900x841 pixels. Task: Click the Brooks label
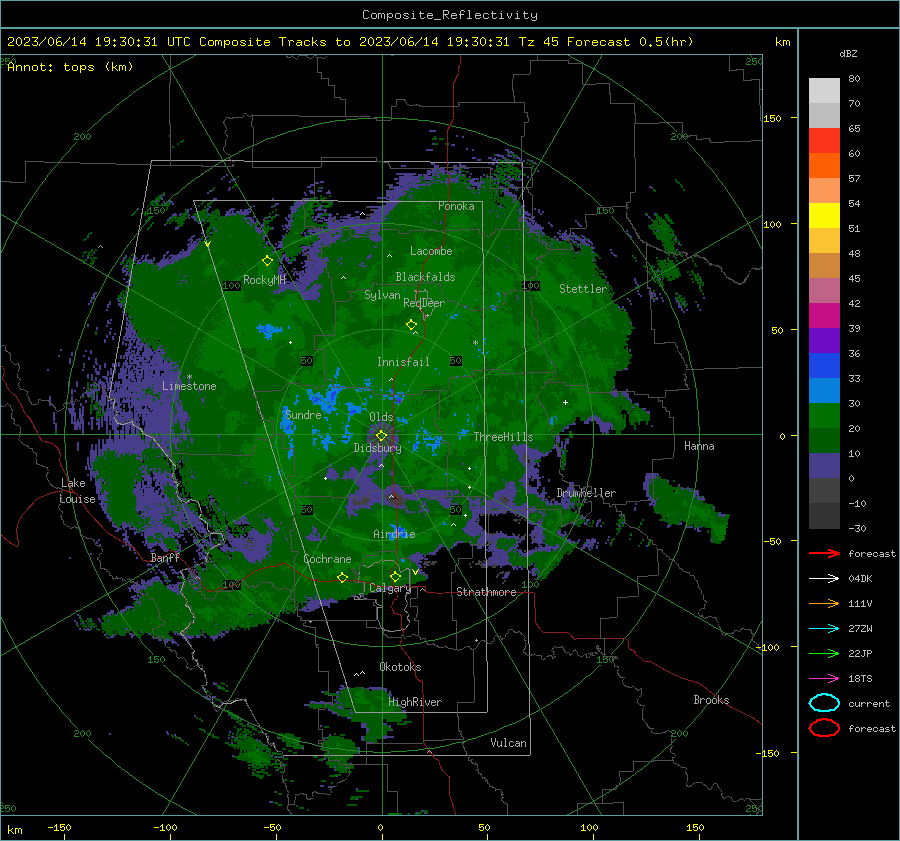[x=711, y=700]
